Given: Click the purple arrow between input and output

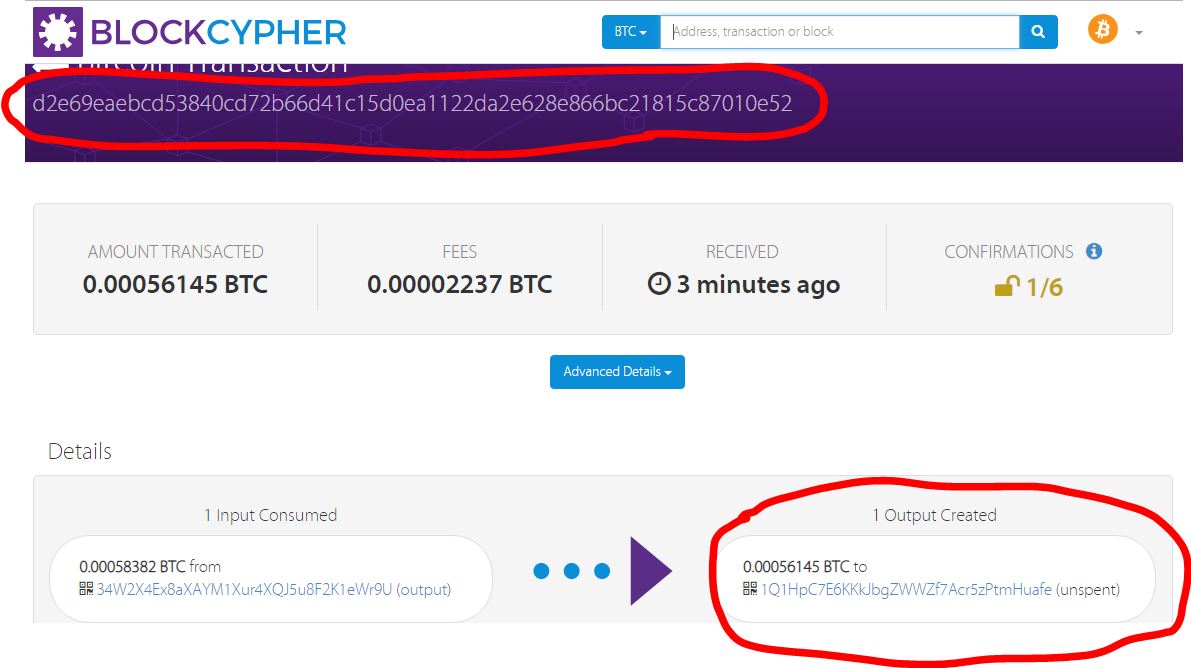Looking at the screenshot, I should point(651,571).
